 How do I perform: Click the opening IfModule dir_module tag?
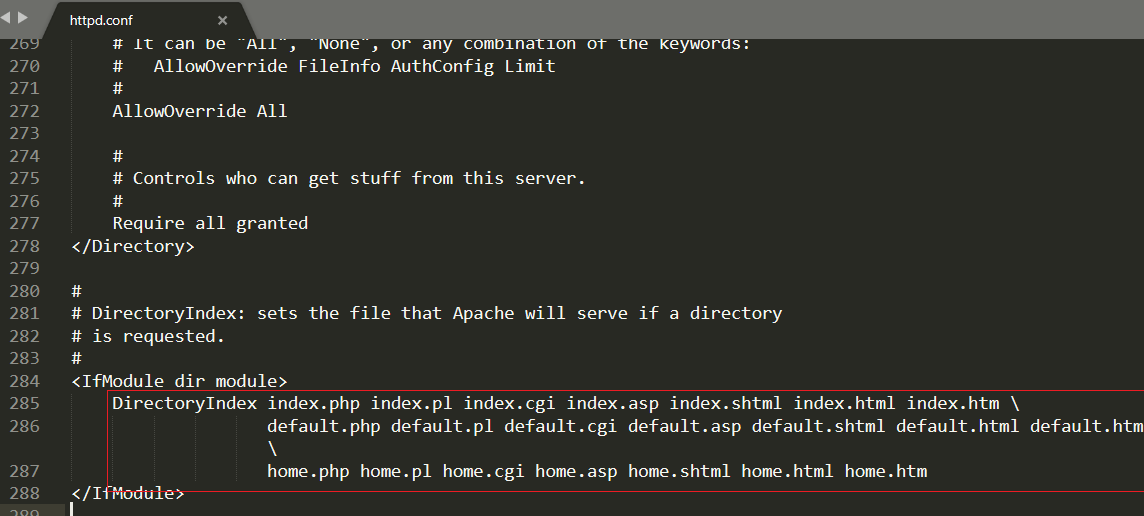coord(179,381)
